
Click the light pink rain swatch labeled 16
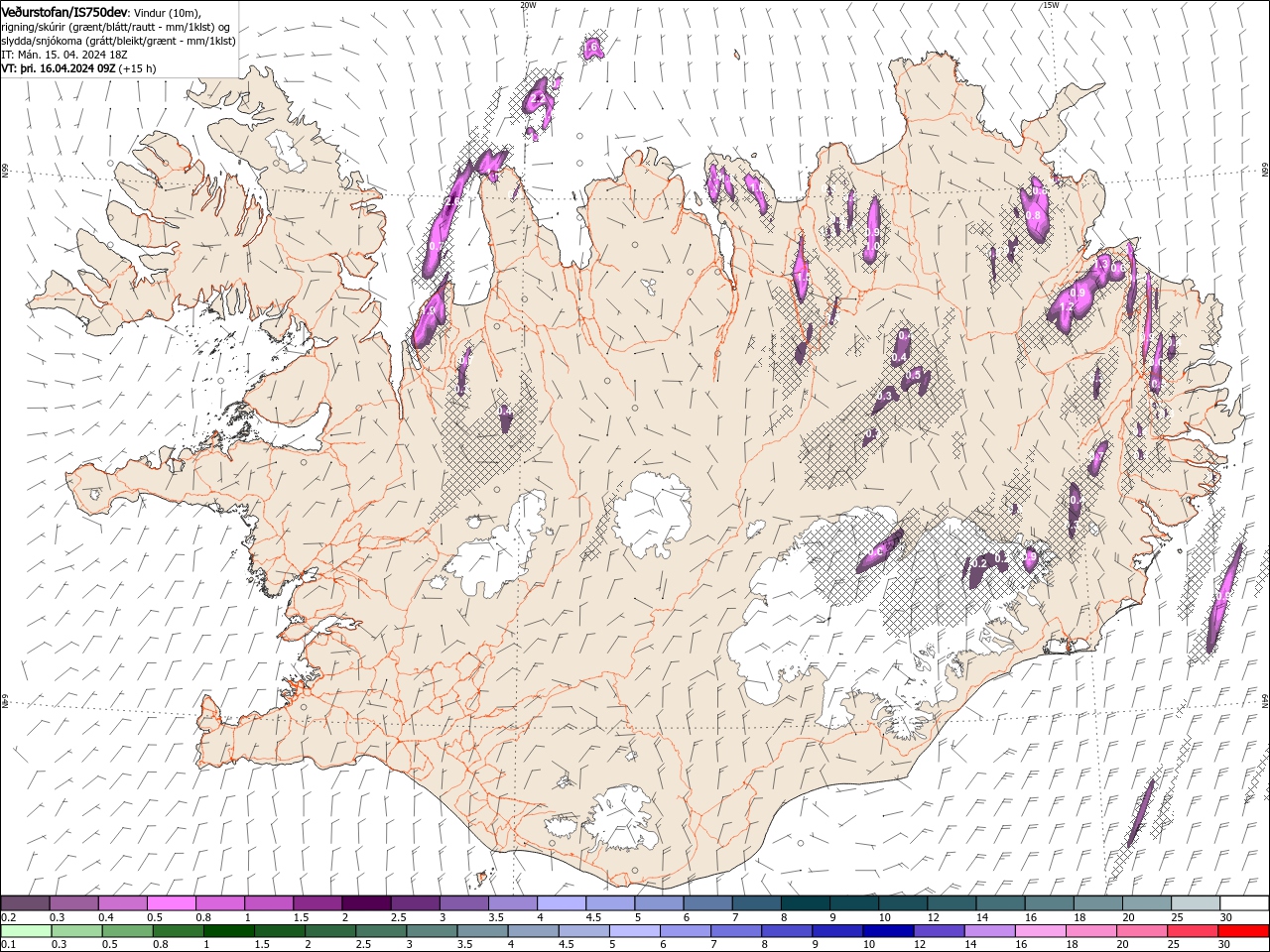[x=1040, y=931]
